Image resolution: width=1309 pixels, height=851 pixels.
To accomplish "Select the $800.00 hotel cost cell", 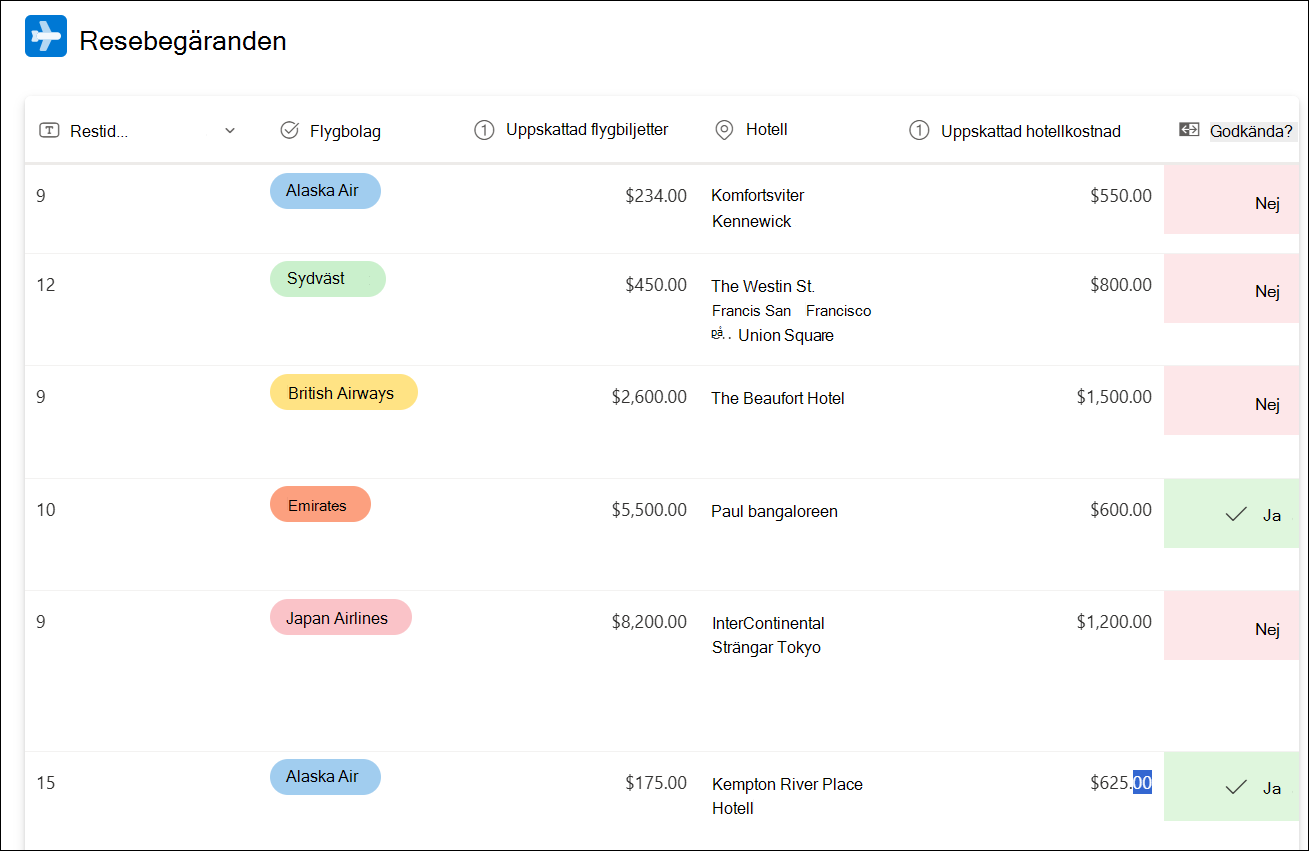I will [1121, 285].
